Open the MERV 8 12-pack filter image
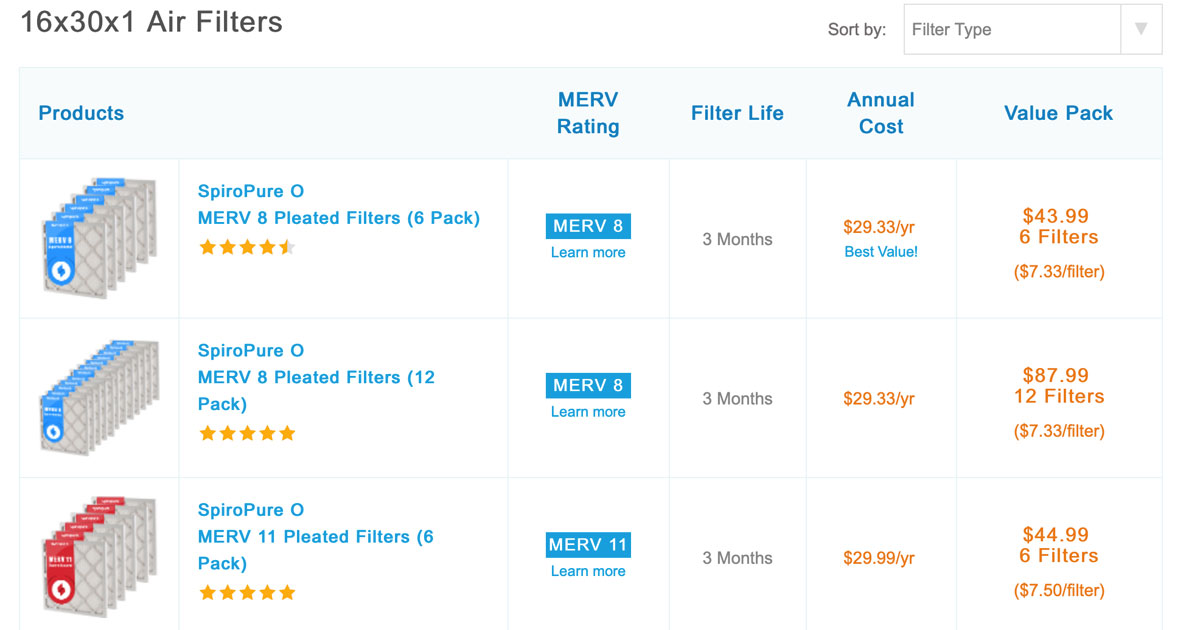1200x630 pixels. (x=99, y=398)
